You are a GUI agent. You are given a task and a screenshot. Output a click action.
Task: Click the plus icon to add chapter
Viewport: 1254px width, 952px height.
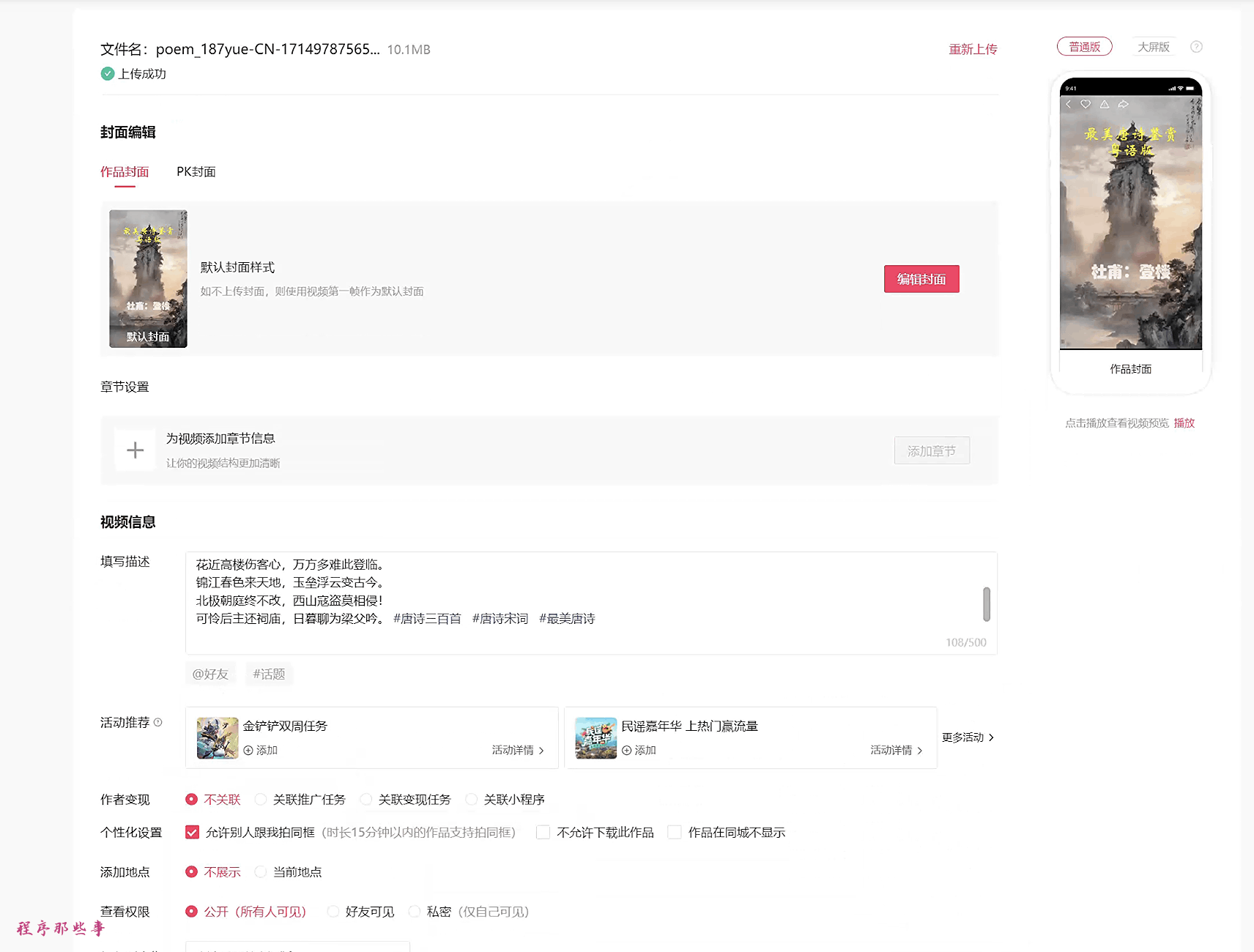pyautogui.click(x=135, y=450)
